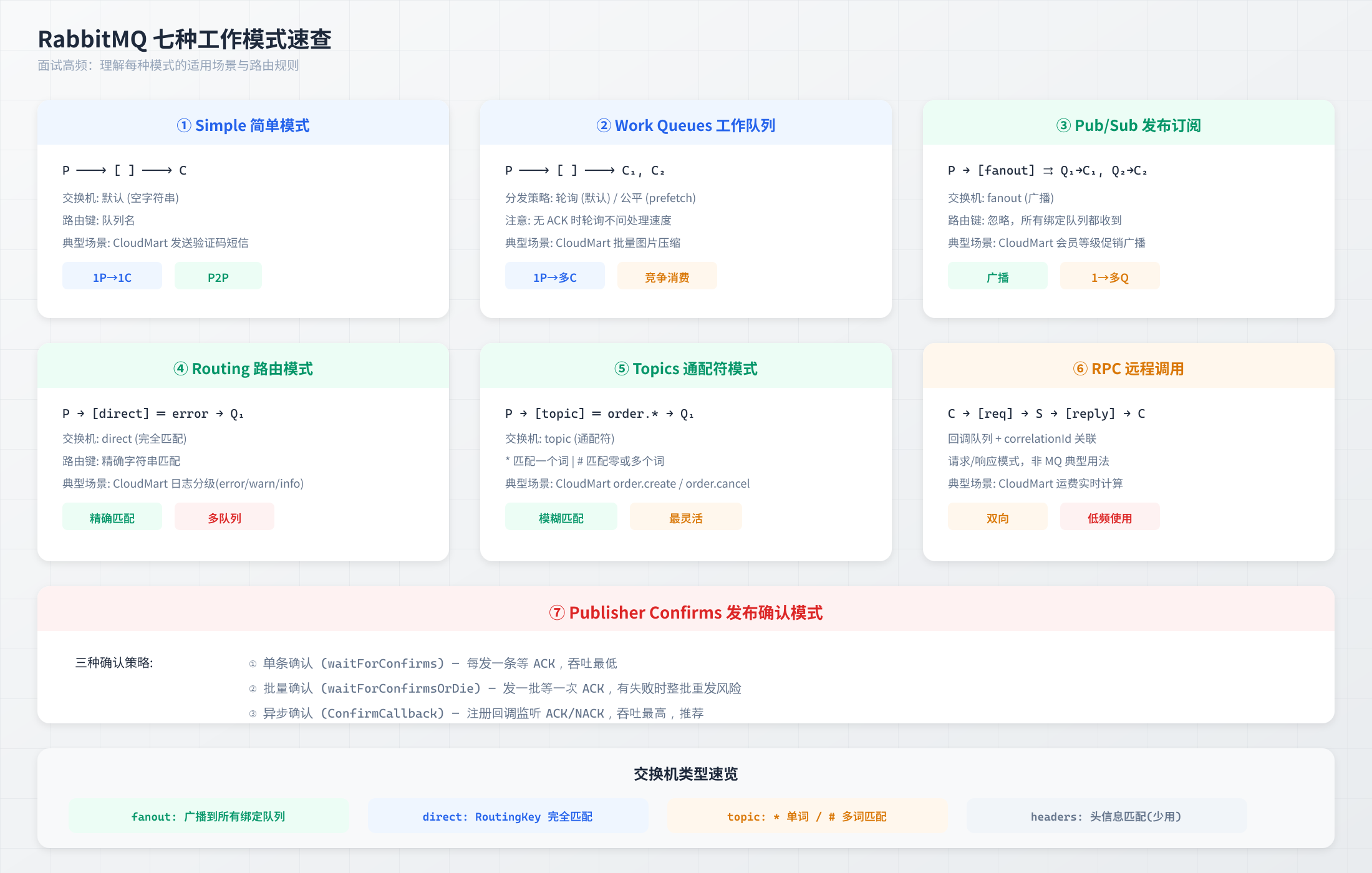1372x873 pixels.
Task: Click the 三种确认策略: label
Action: 114,662
